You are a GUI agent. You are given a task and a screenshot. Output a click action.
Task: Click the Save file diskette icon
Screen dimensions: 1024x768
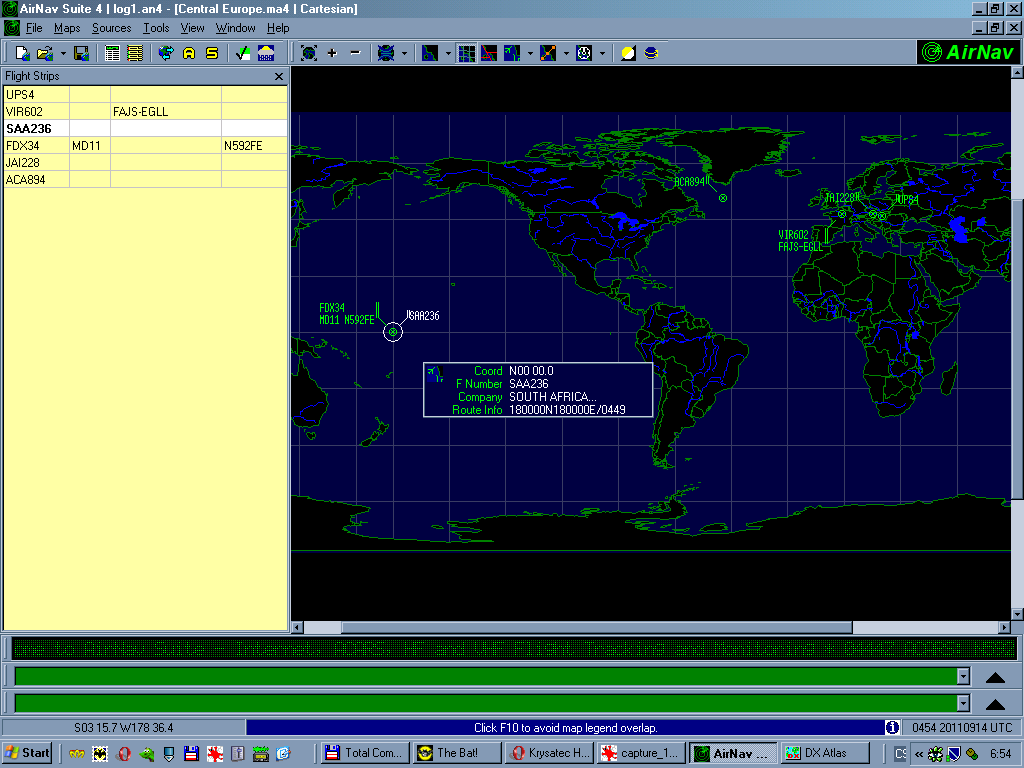click(x=81, y=53)
